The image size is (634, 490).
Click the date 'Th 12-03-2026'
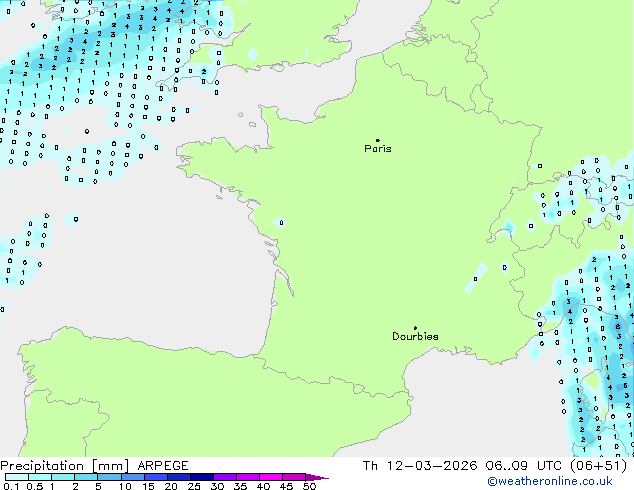tap(420, 466)
